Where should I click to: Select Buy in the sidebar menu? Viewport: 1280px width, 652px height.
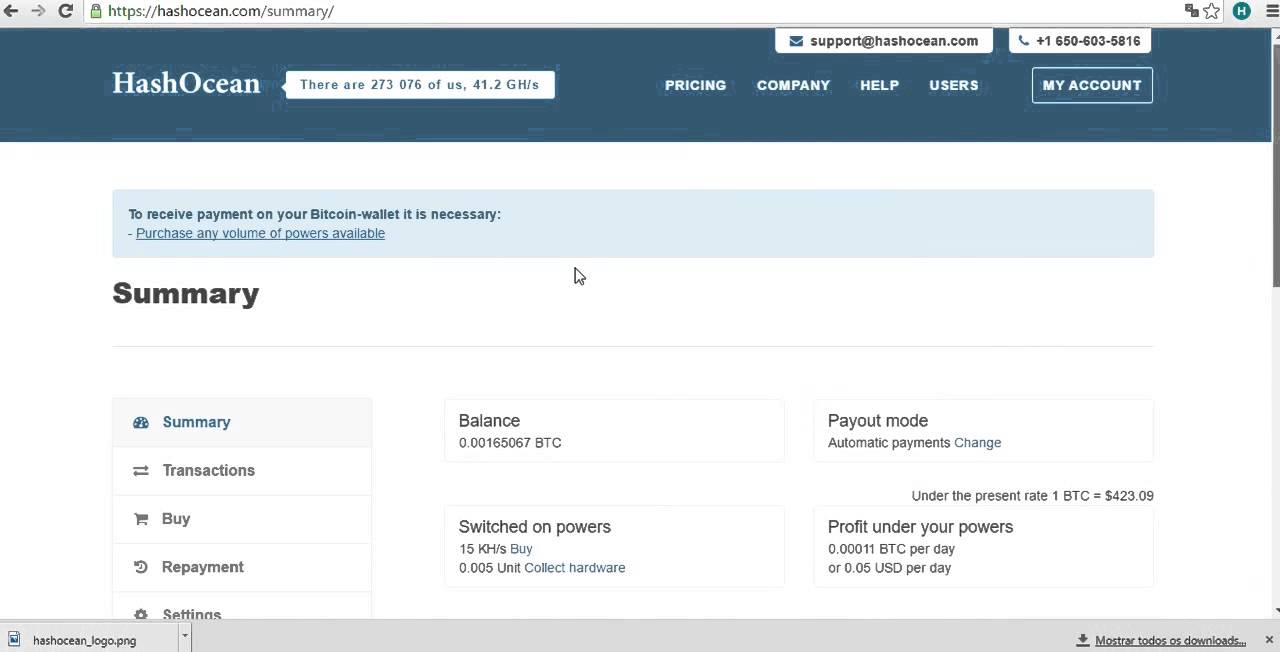coord(242,519)
